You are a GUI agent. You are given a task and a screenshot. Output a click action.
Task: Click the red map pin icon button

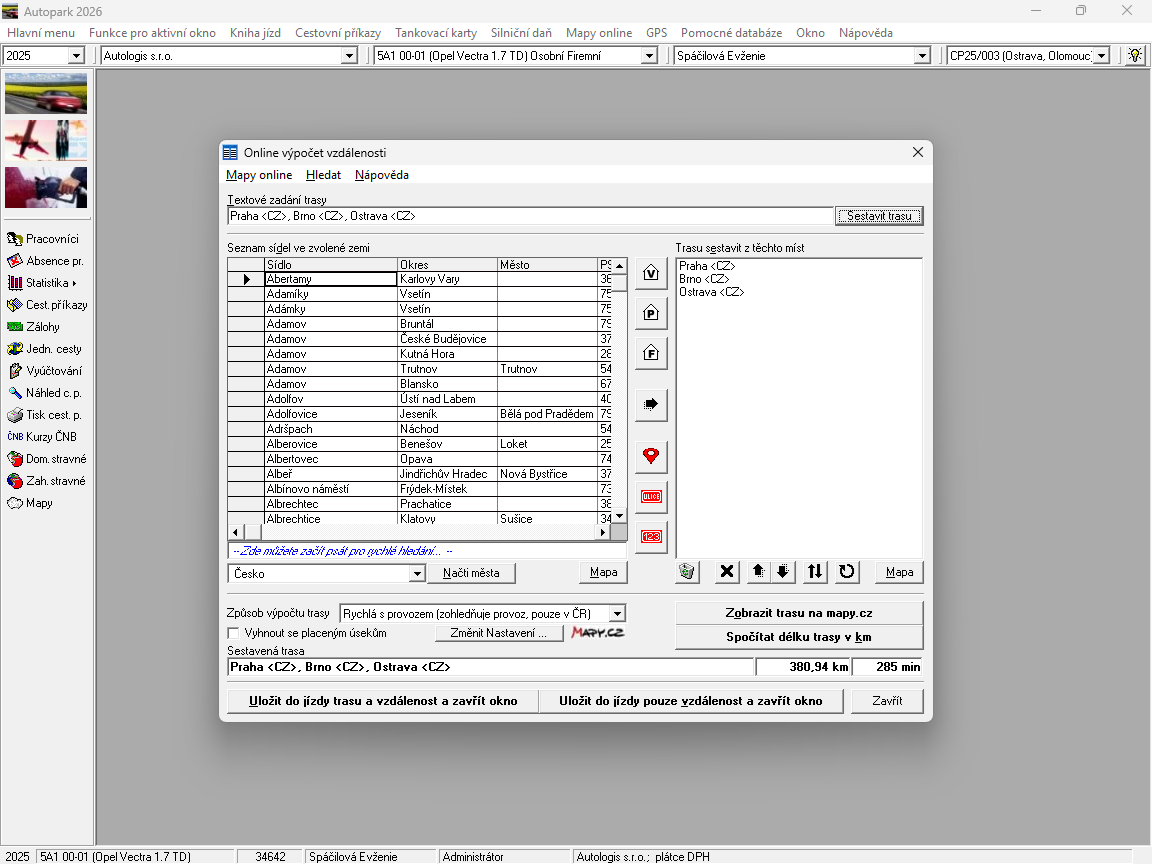click(651, 456)
